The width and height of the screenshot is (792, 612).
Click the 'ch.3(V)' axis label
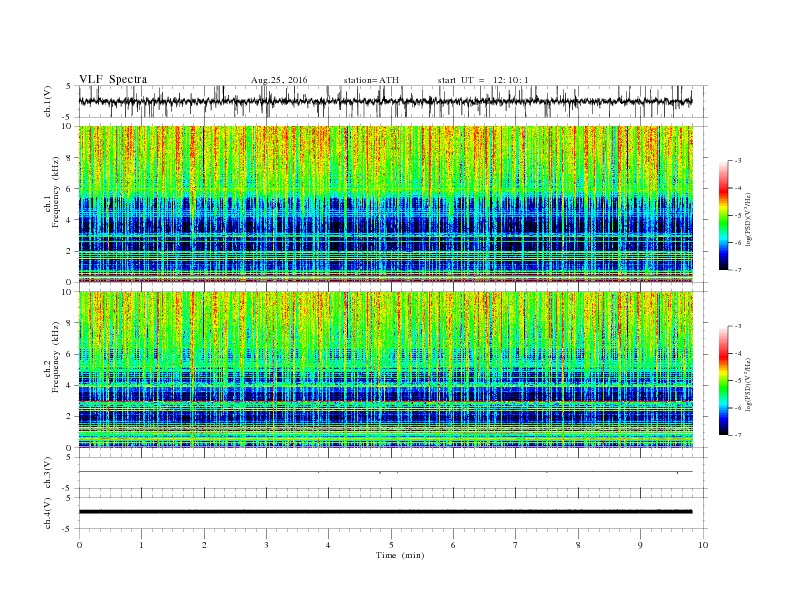tap(47, 473)
